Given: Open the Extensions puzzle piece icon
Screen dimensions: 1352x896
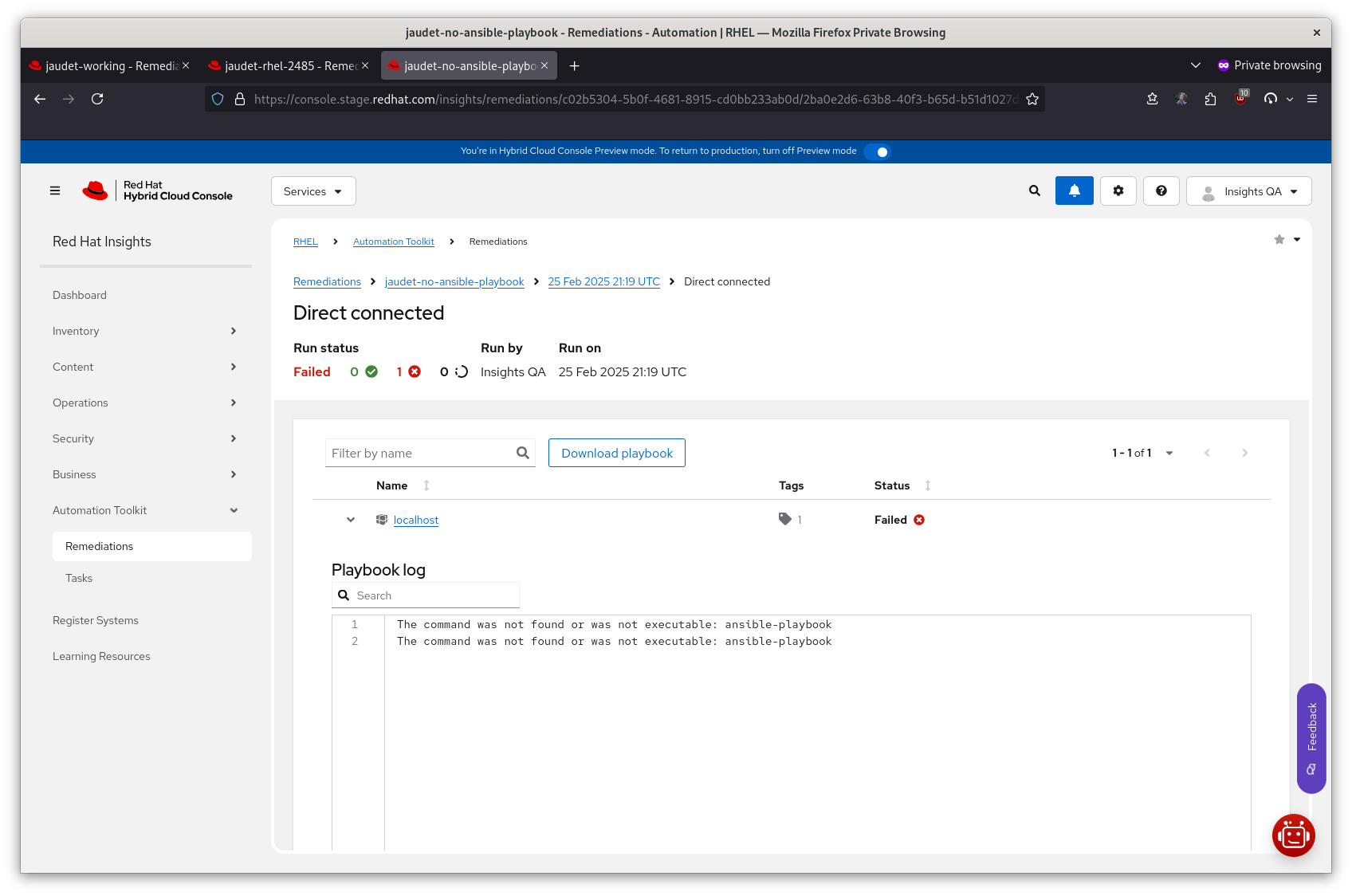Looking at the screenshot, I should [1211, 99].
